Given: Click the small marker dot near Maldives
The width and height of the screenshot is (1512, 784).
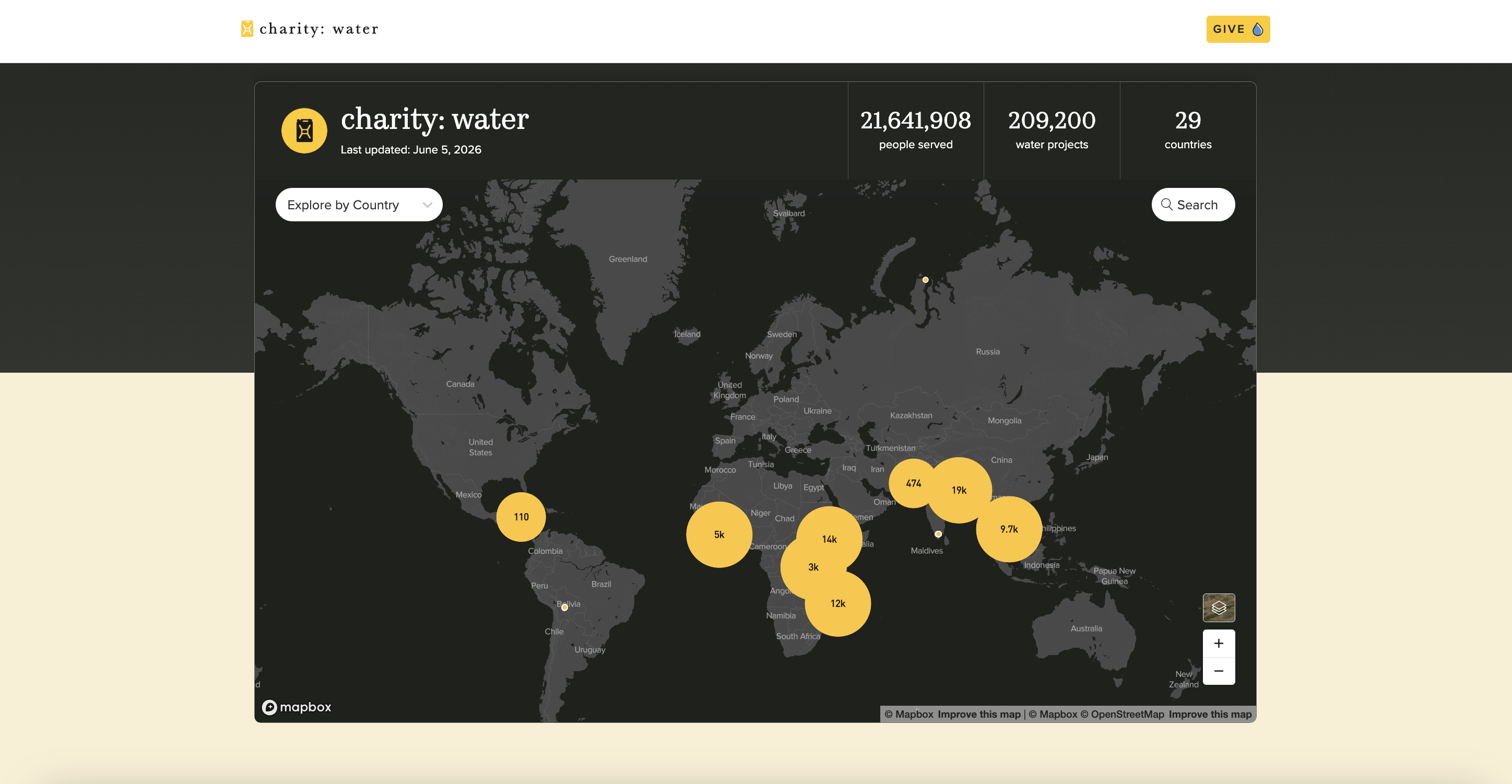Looking at the screenshot, I should coord(938,534).
